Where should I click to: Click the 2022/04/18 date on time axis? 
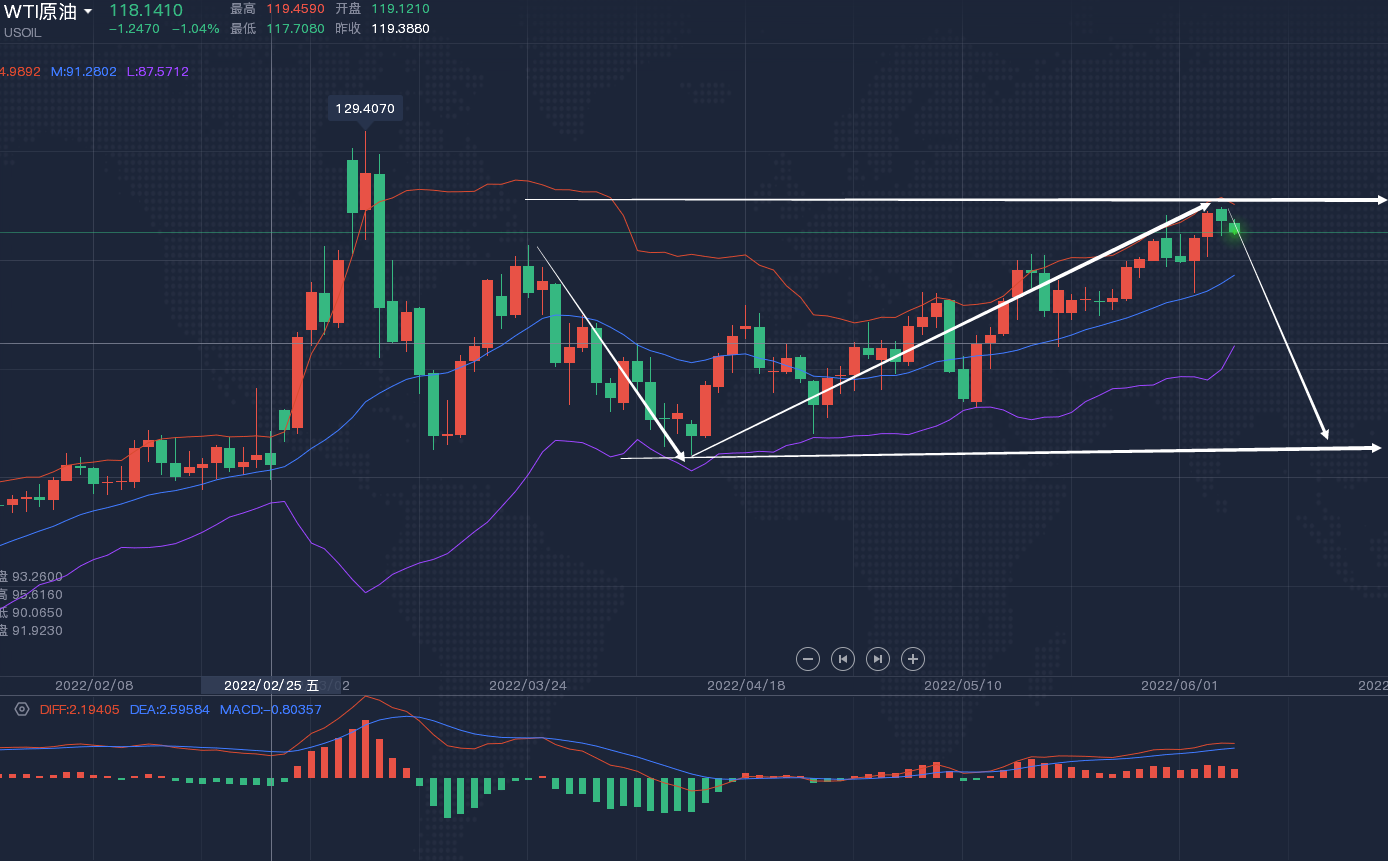[x=745, y=685]
